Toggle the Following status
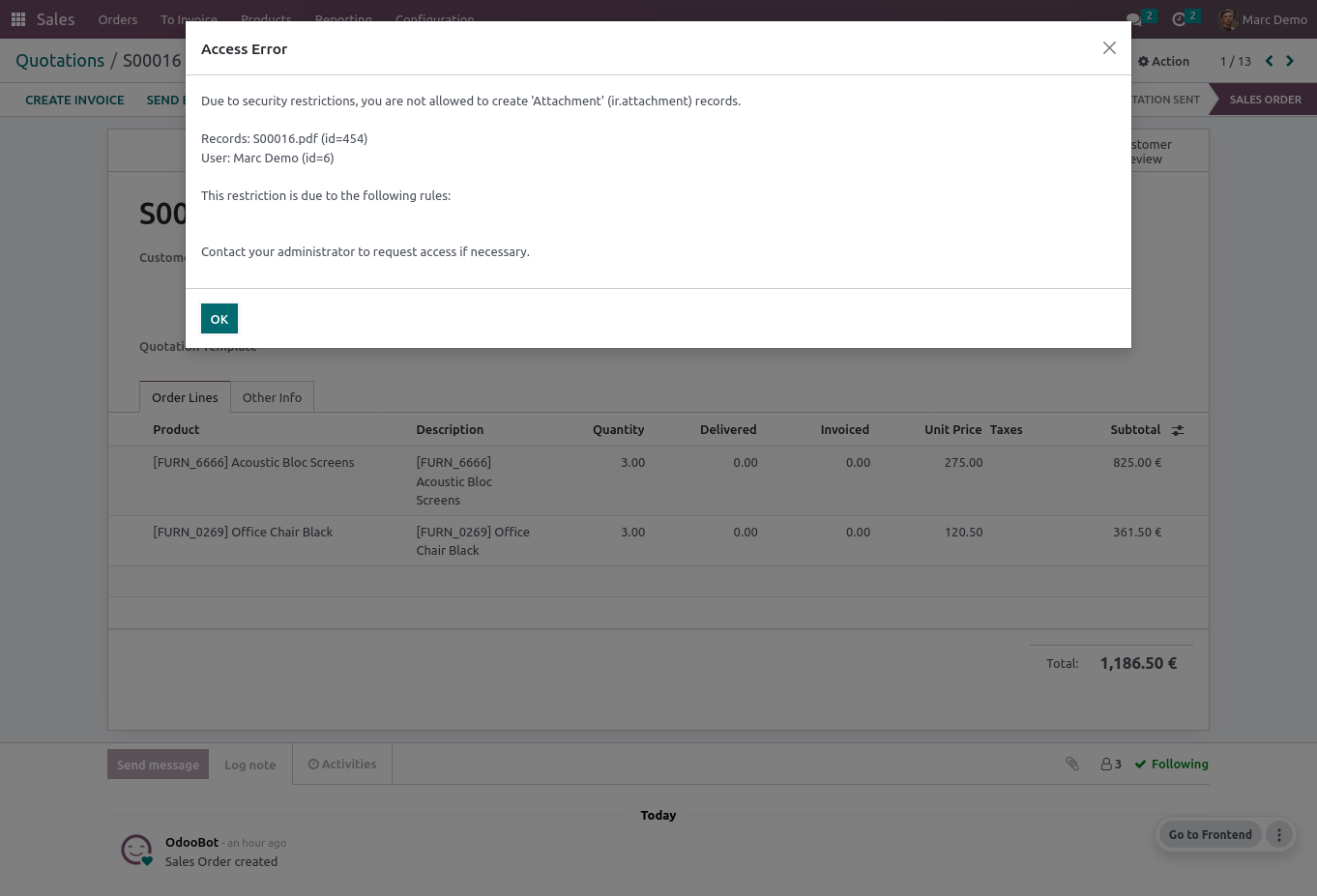This screenshot has height=896, width=1317. (x=1172, y=764)
